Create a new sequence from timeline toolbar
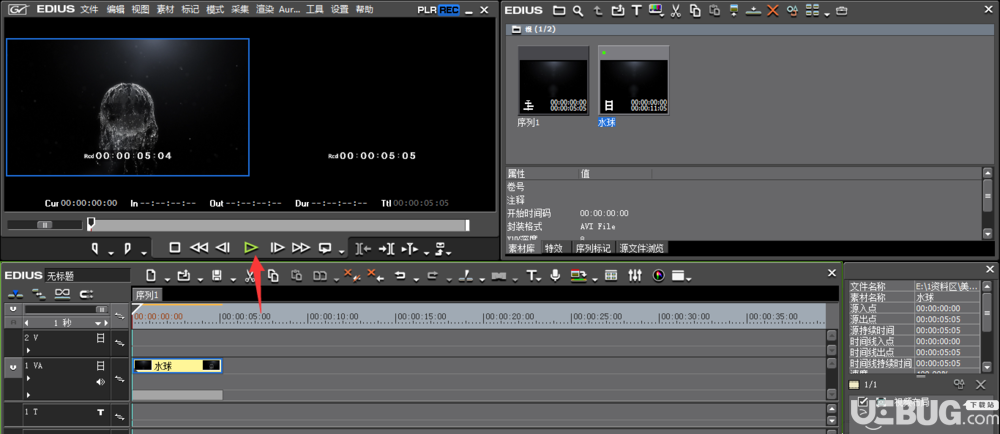Image resolution: width=1000 pixels, height=434 pixels. click(151, 275)
